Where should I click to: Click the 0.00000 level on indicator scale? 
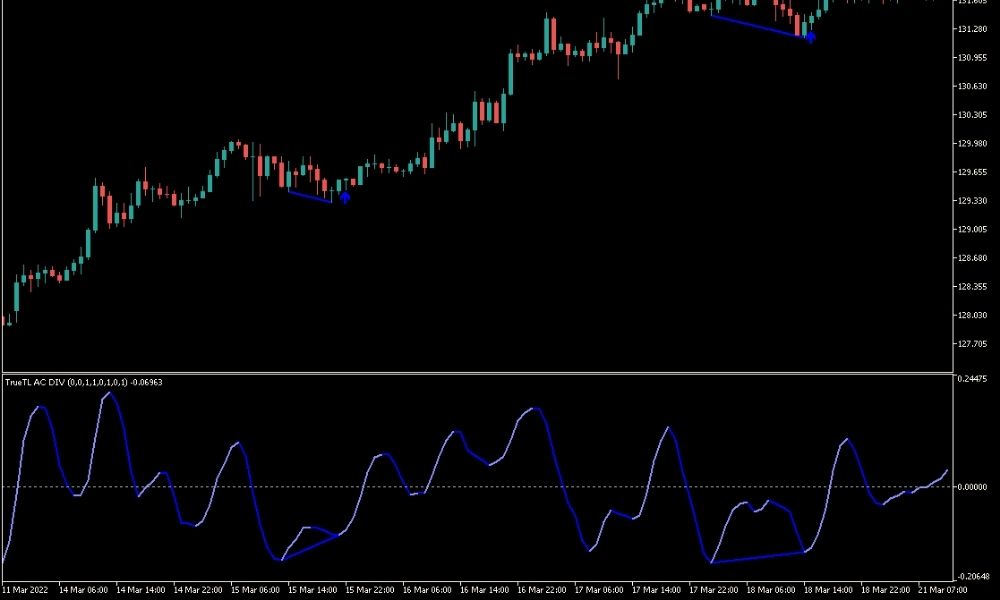972,487
